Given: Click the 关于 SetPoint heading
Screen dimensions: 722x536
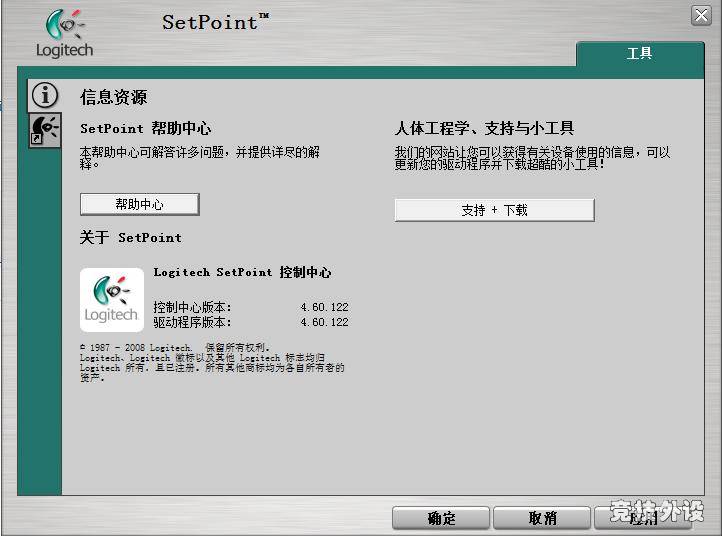Looking at the screenshot, I should click(131, 238).
